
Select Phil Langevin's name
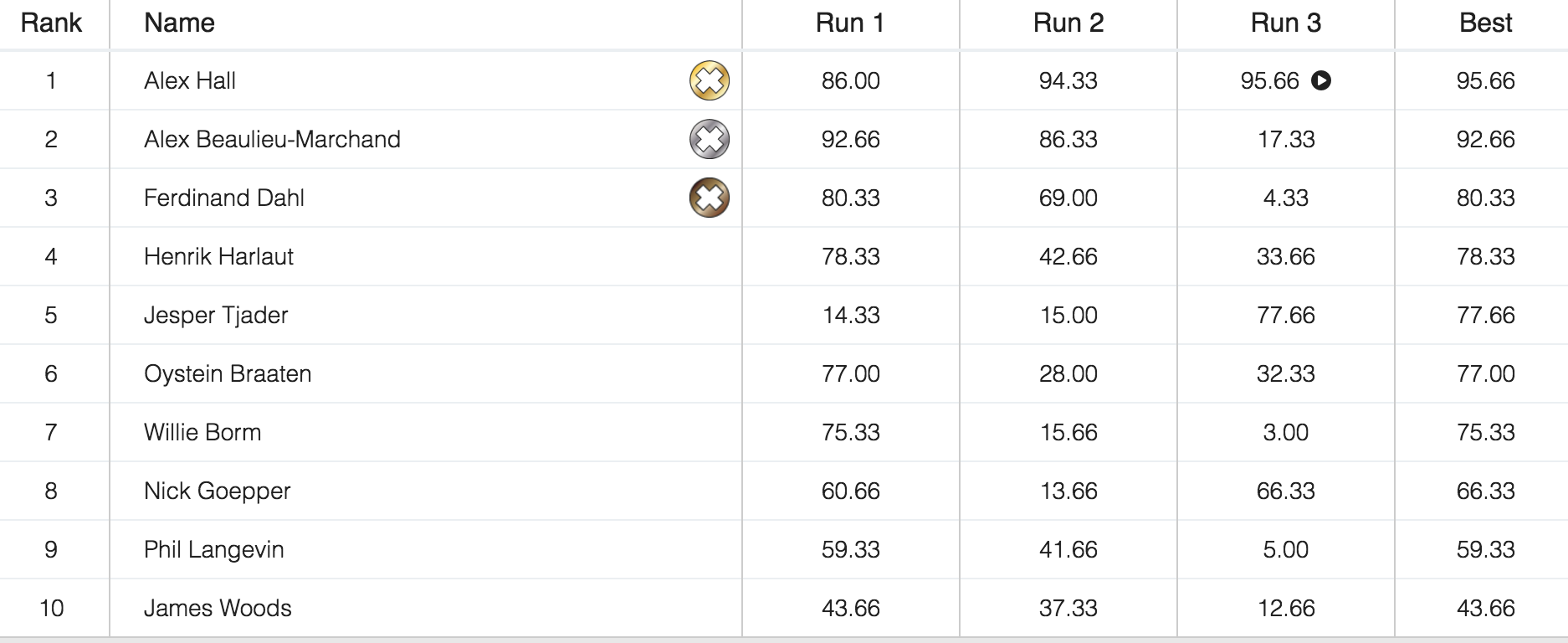214,550
